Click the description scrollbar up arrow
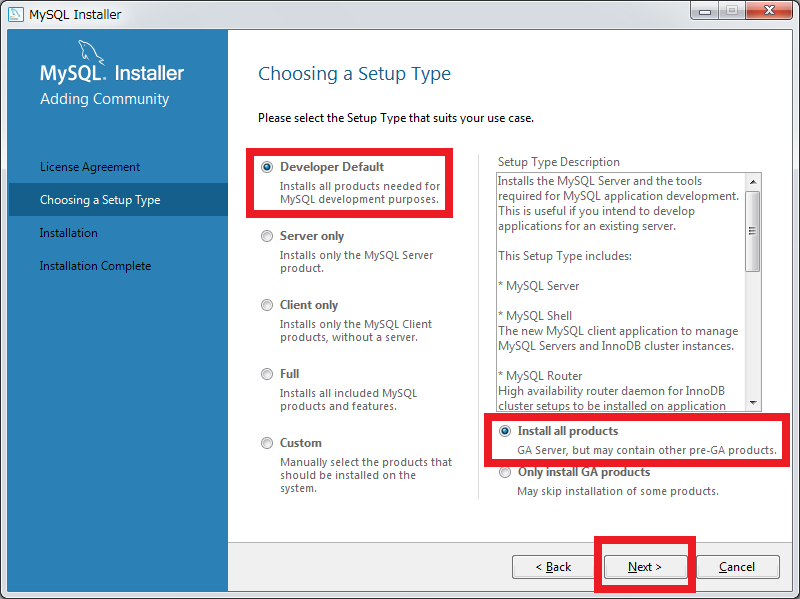 [753, 182]
